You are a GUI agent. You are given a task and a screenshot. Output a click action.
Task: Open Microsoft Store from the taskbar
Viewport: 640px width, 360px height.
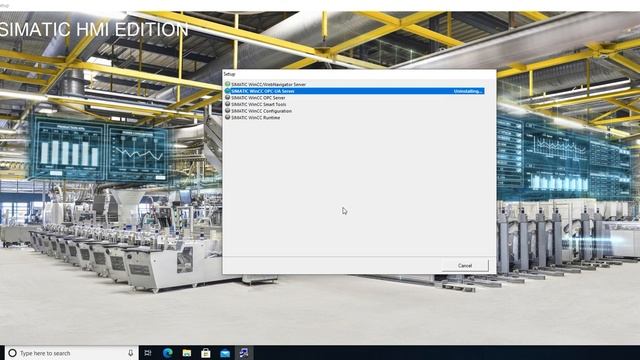coord(206,353)
